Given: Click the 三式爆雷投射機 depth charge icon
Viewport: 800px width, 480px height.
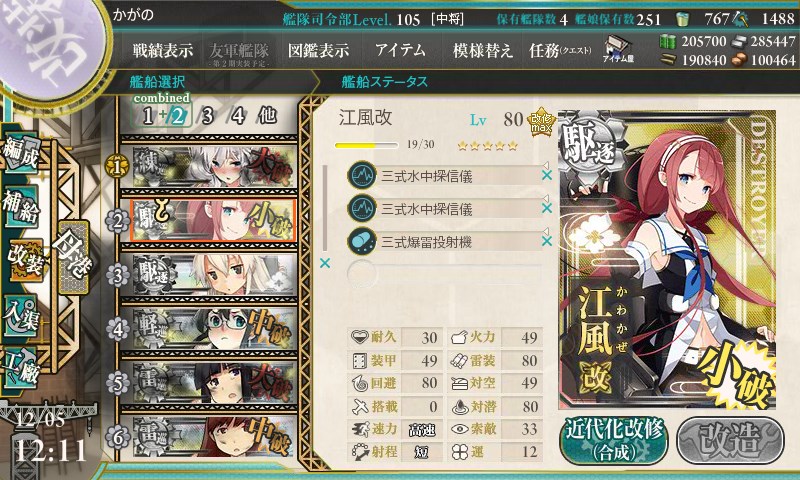Looking at the screenshot, I should pyautogui.click(x=362, y=241).
